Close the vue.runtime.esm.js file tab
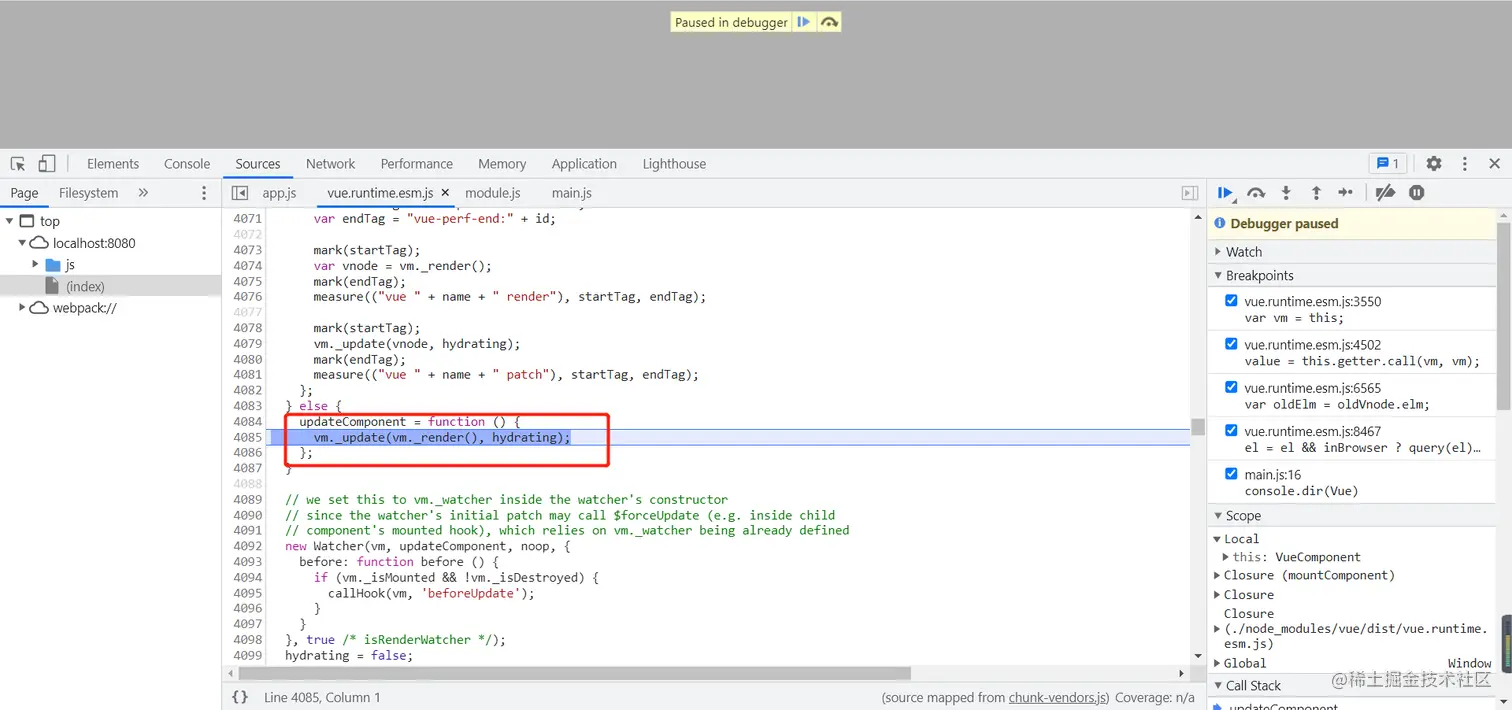1512x710 pixels. coord(445,193)
